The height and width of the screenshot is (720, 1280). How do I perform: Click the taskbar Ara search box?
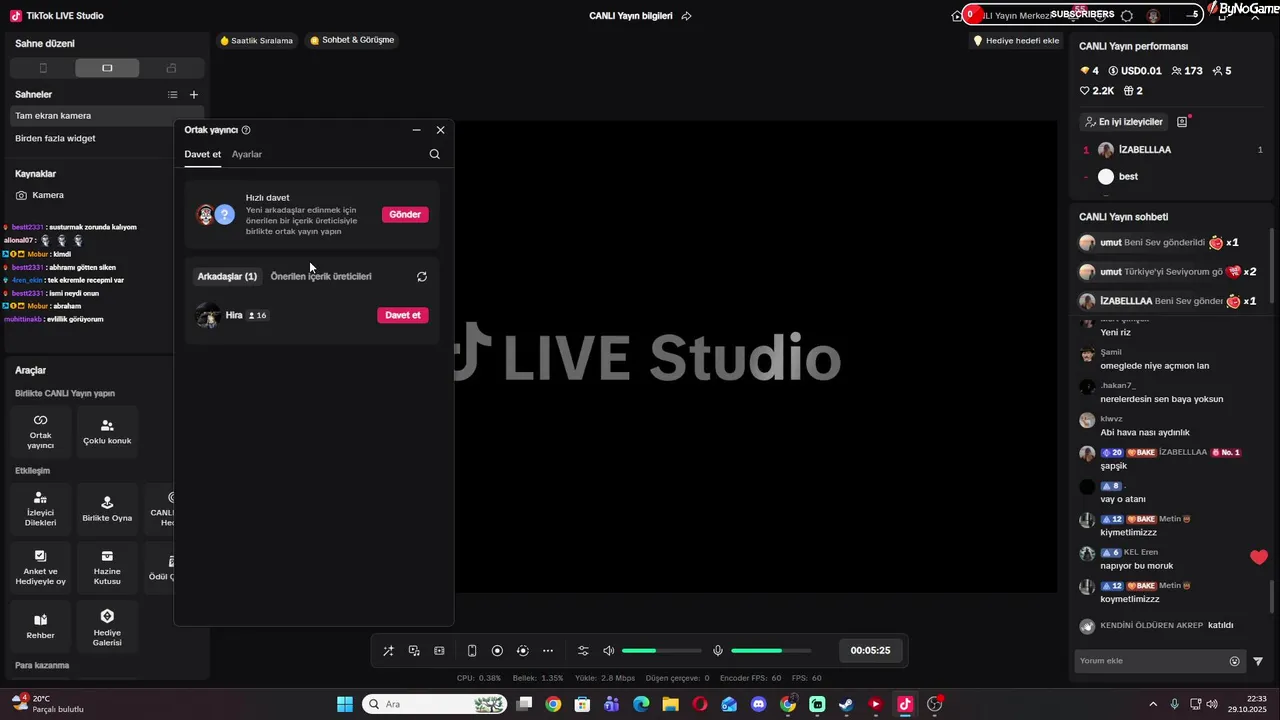(x=435, y=704)
